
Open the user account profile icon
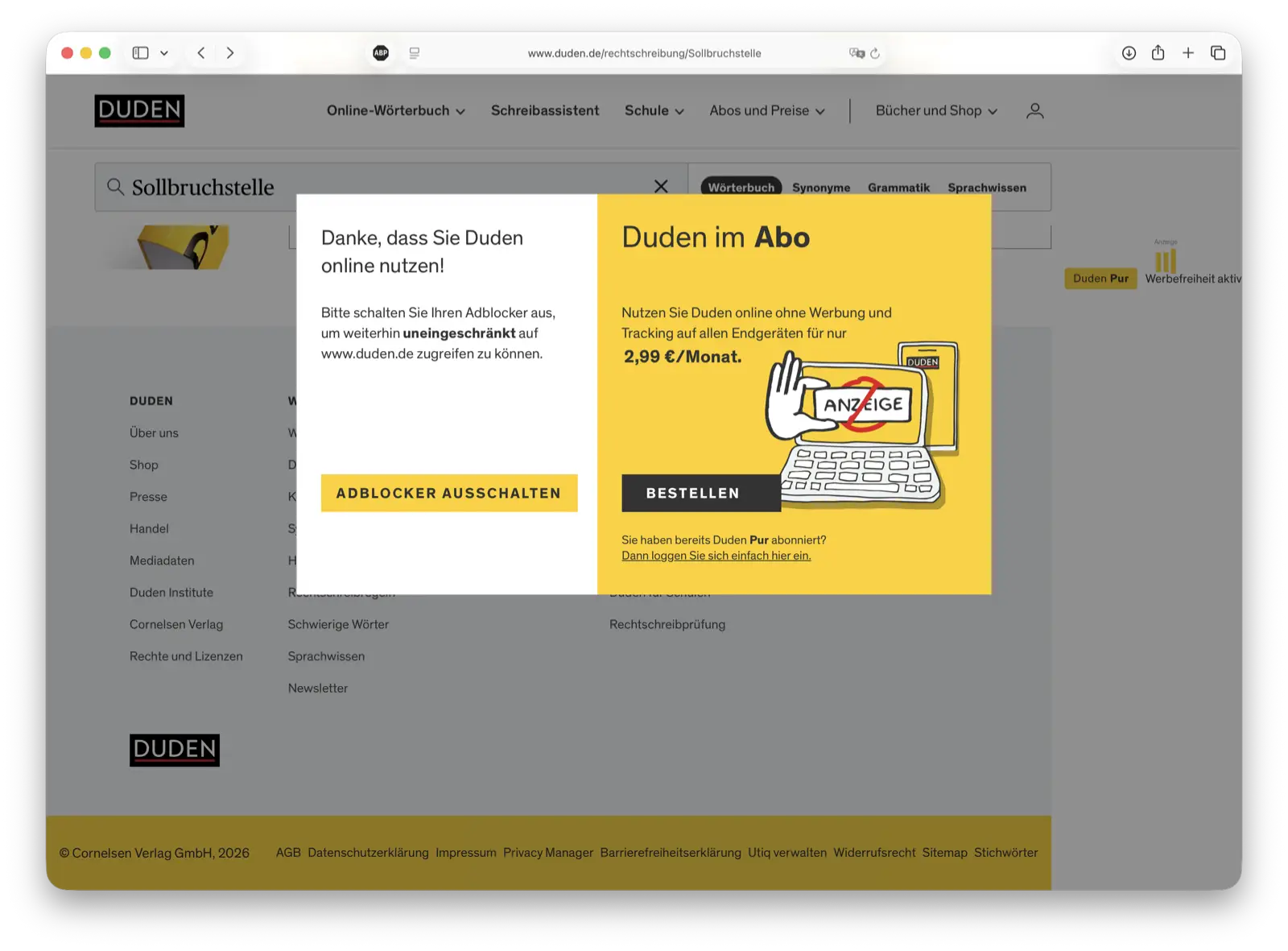click(1034, 111)
